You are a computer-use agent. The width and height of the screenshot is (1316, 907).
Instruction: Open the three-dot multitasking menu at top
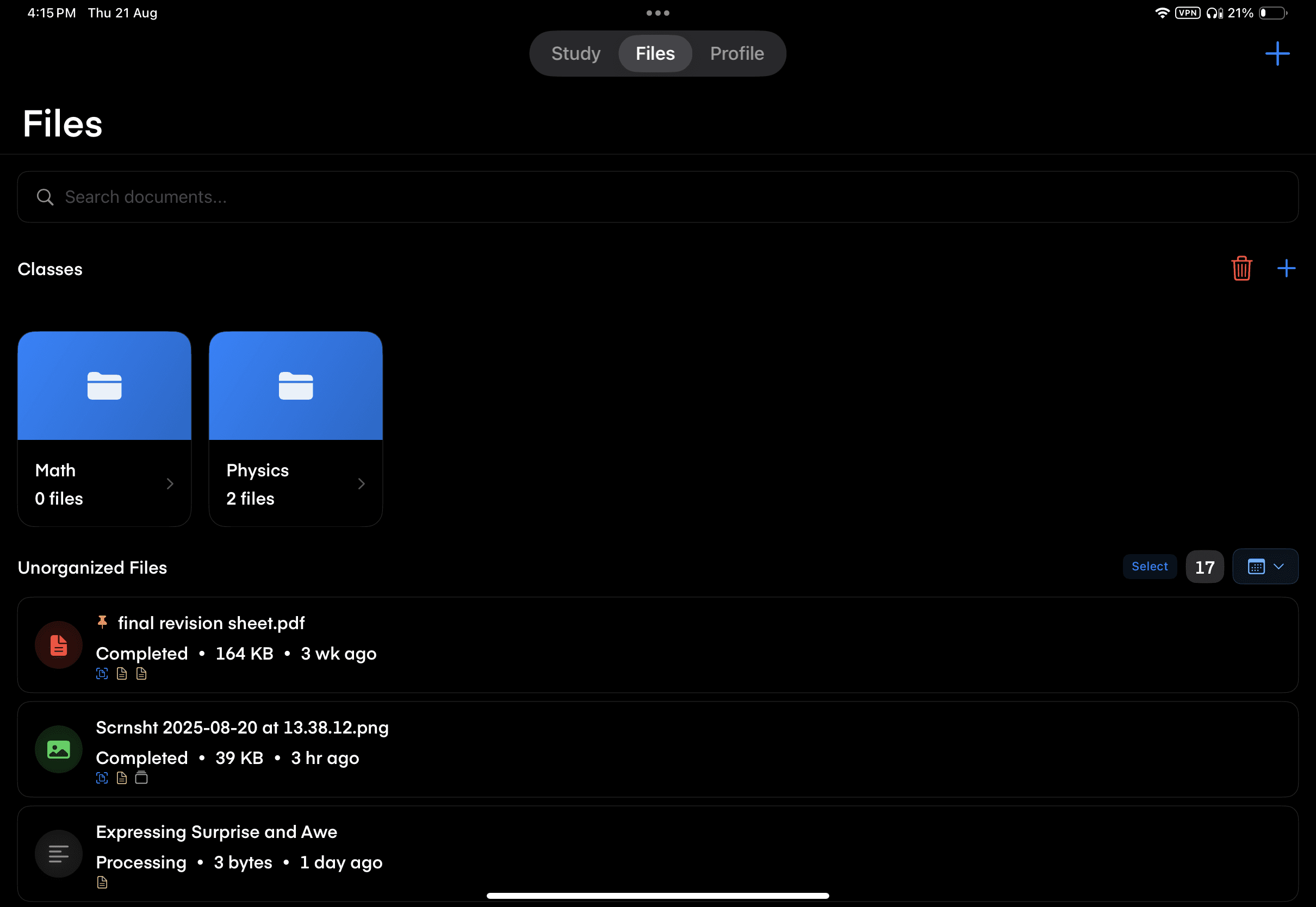(658, 13)
